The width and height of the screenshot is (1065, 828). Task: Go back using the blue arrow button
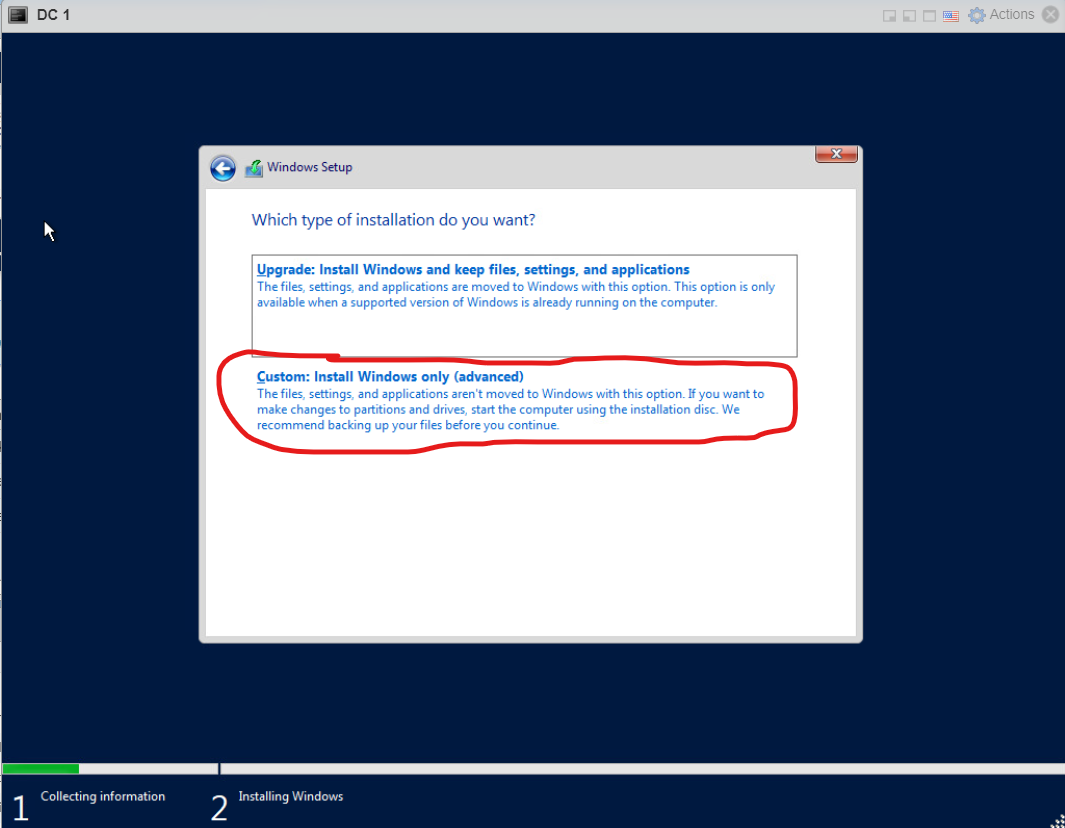222,168
